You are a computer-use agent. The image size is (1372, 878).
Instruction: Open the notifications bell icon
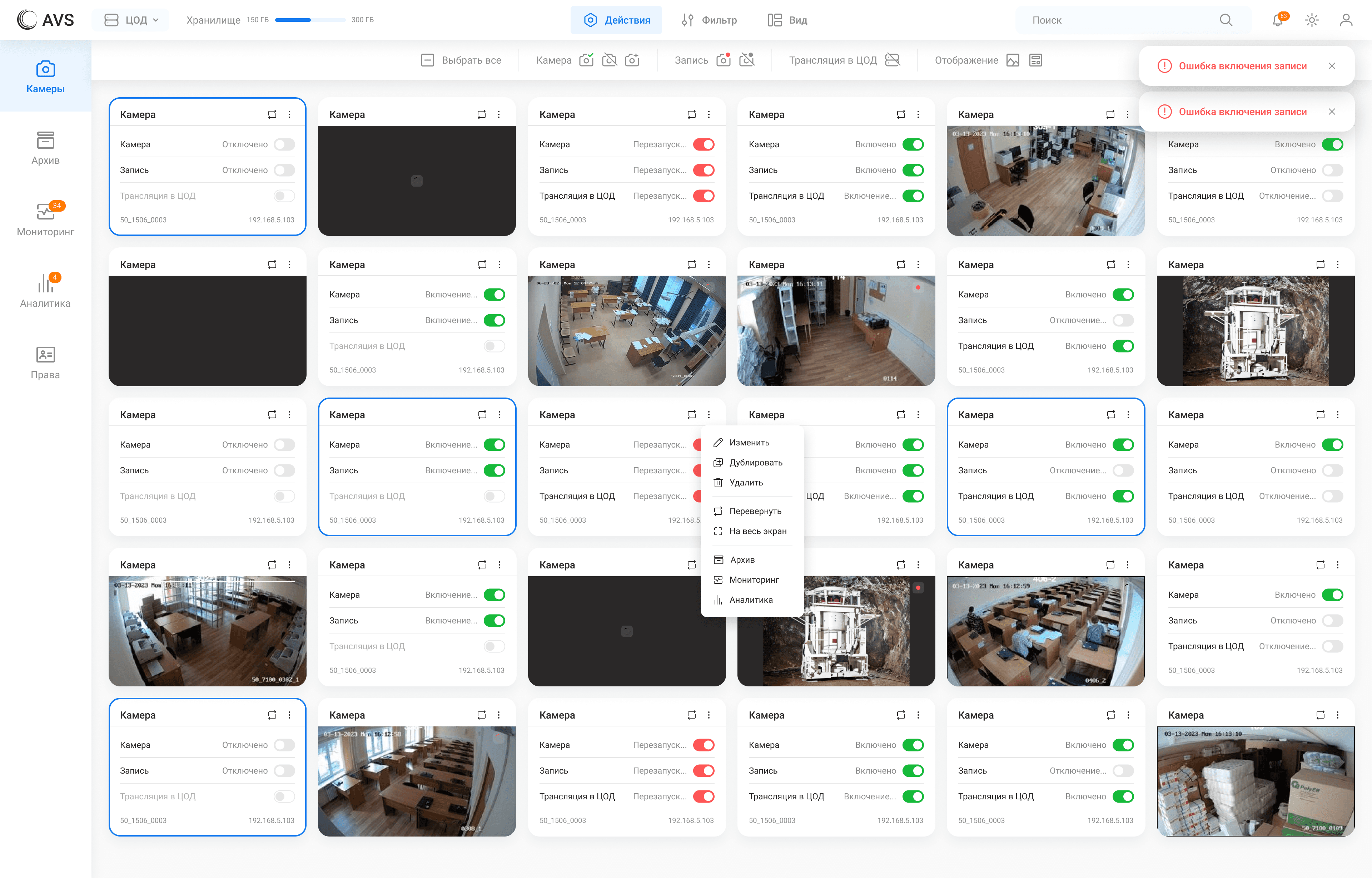click(1277, 20)
